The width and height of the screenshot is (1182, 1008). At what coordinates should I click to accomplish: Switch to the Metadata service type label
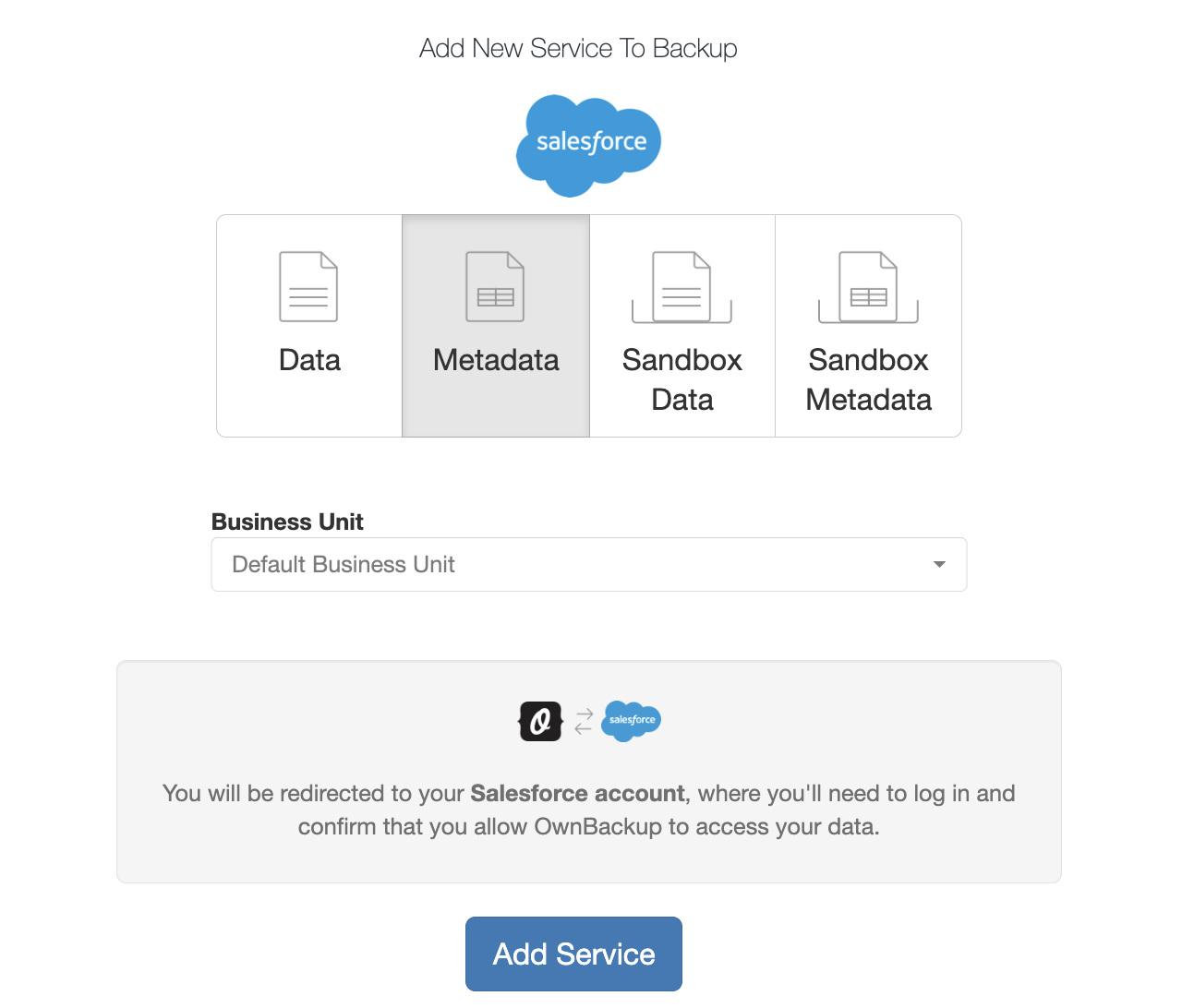496,360
